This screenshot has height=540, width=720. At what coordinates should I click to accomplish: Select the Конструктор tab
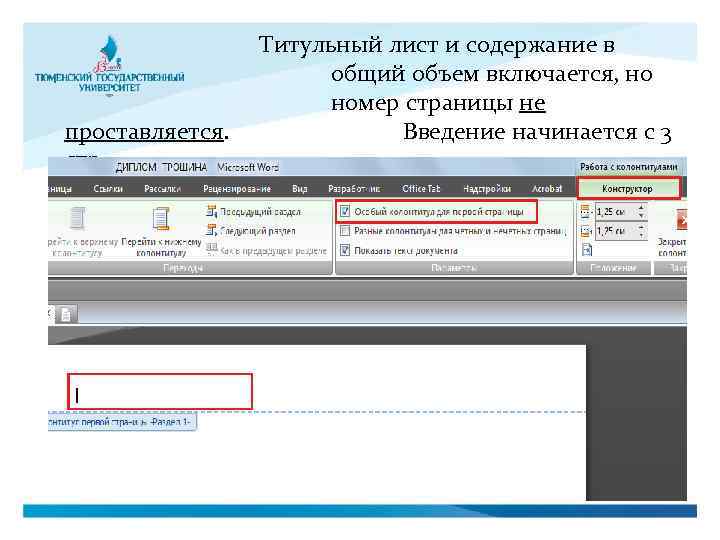(x=627, y=189)
